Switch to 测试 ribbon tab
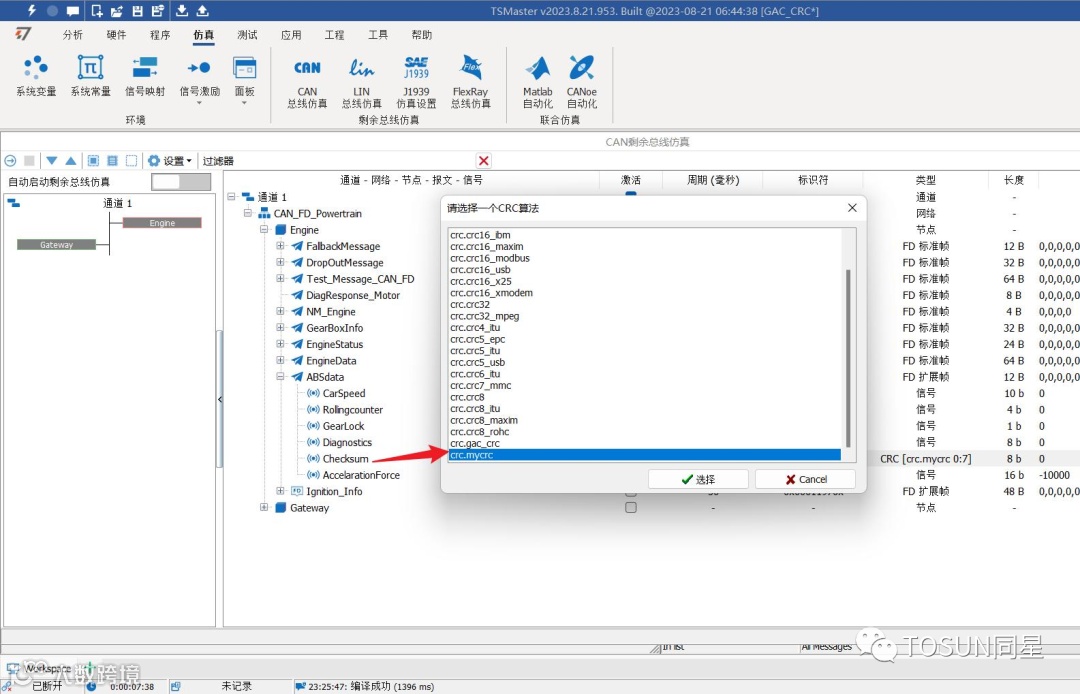 coord(247,34)
